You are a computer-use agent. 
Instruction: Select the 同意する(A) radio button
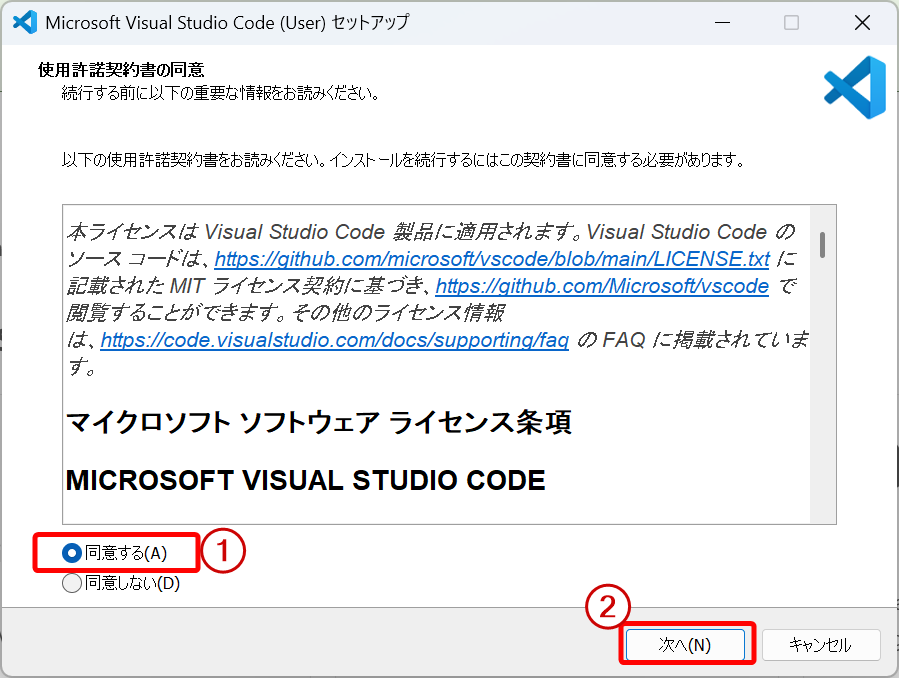tap(72, 553)
